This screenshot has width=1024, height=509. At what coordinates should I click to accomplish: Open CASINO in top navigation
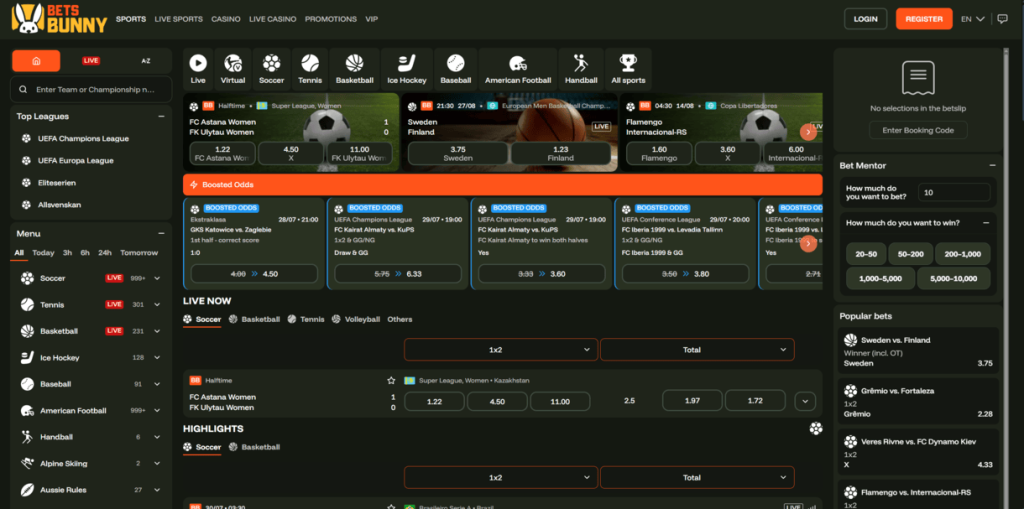226,19
